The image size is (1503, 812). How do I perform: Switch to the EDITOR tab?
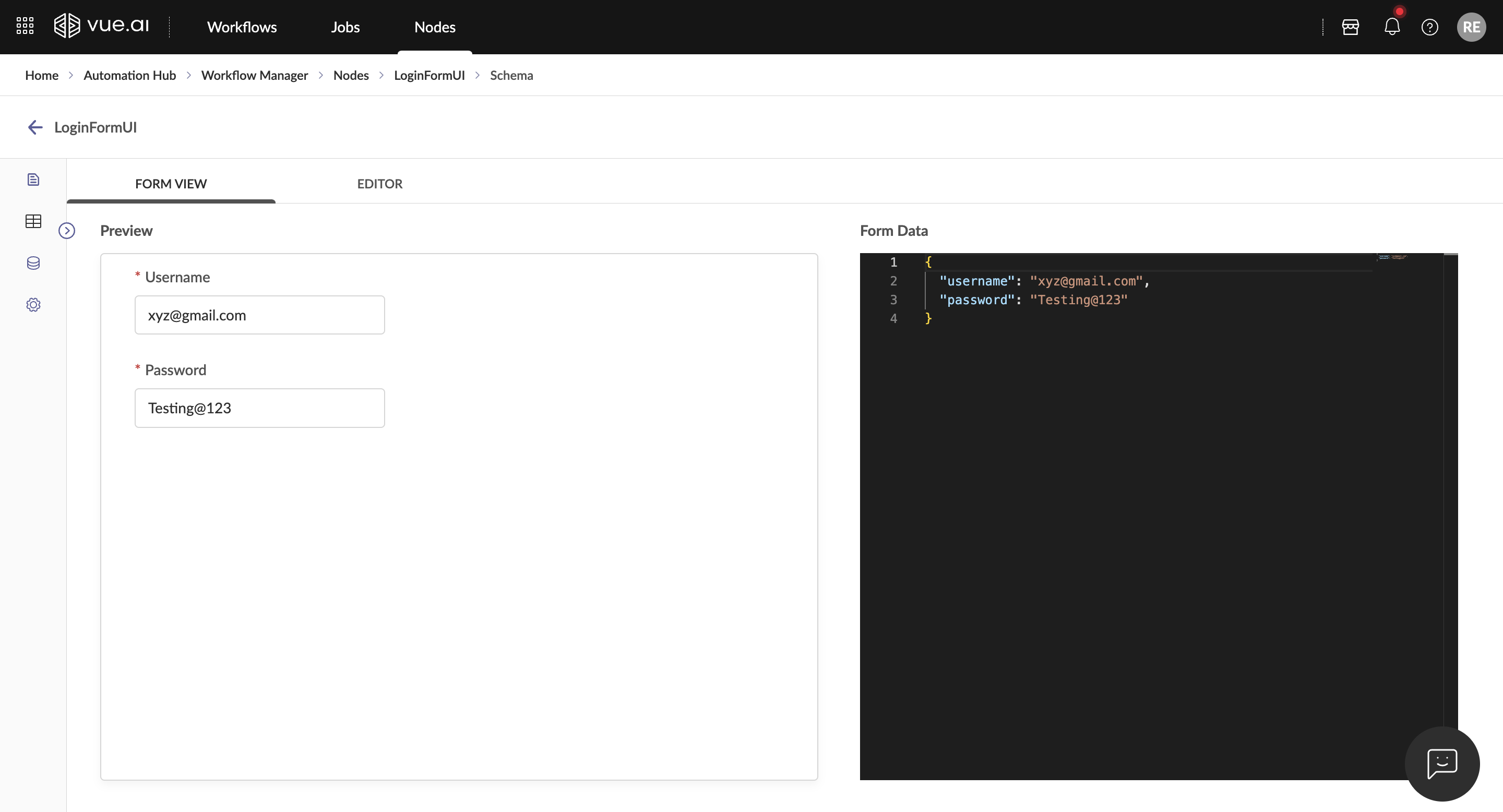(379, 184)
